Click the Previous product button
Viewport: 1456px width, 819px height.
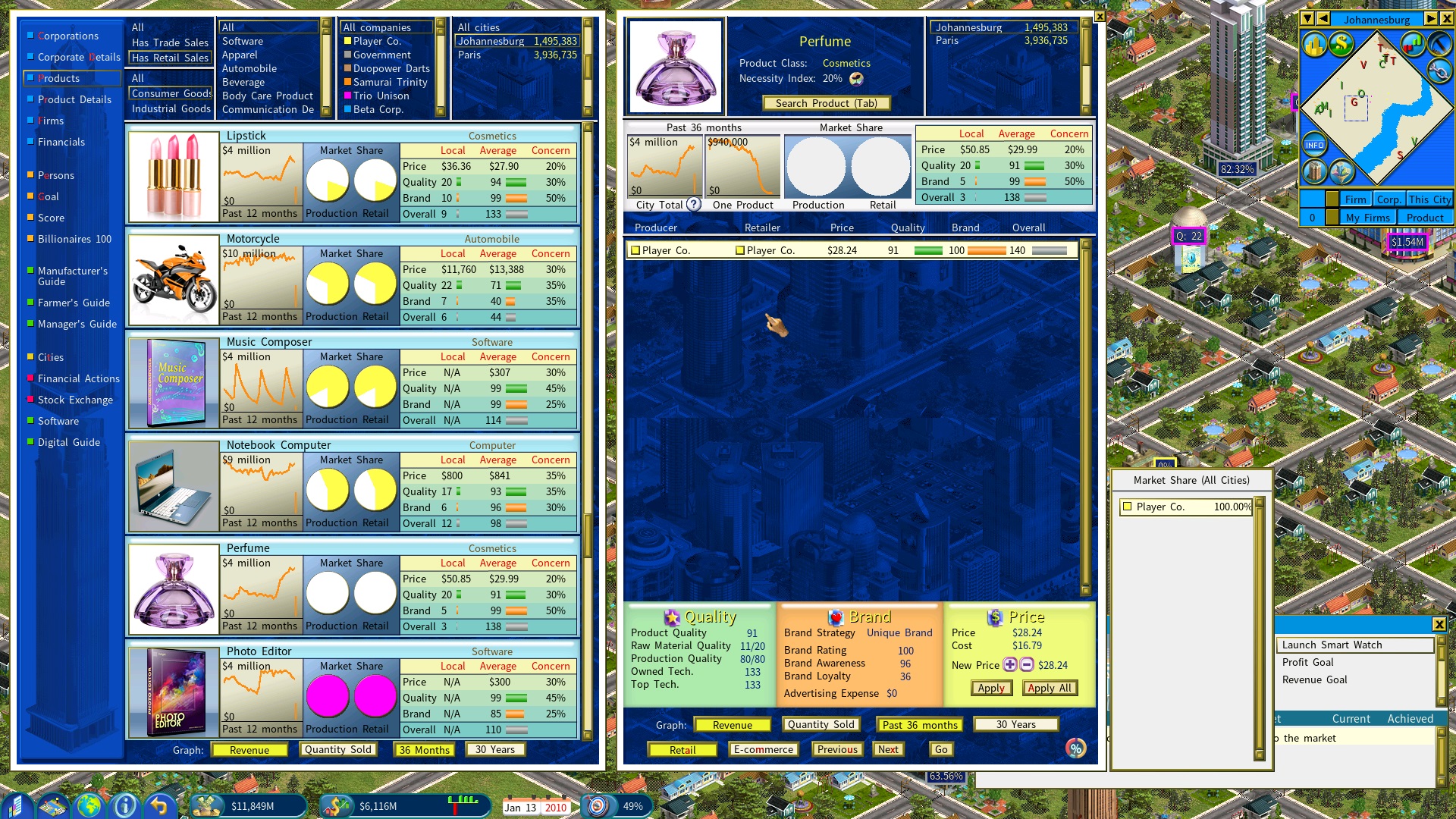(x=837, y=749)
